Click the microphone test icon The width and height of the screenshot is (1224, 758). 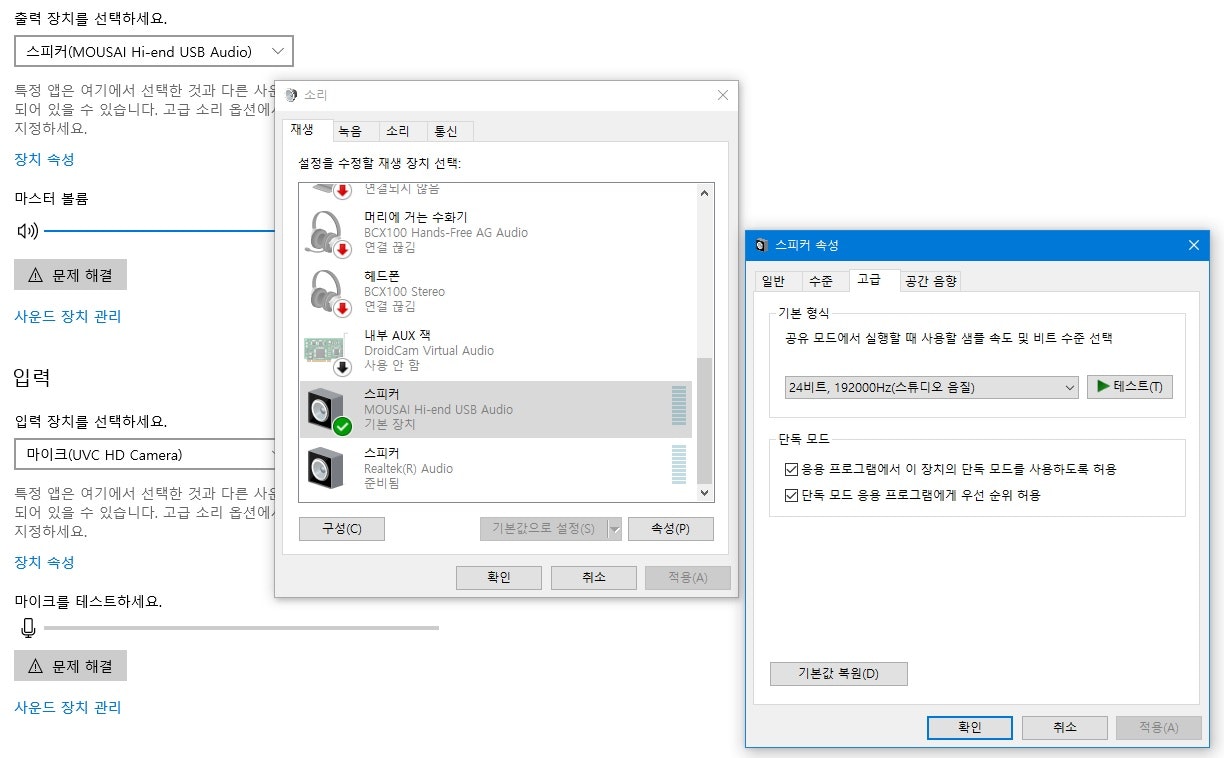pos(28,627)
